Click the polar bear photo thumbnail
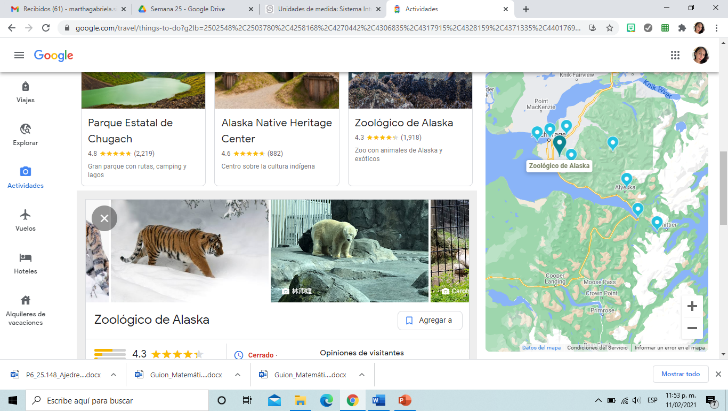Image resolution: width=728 pixels, height=411 pixels. (349, 250)
